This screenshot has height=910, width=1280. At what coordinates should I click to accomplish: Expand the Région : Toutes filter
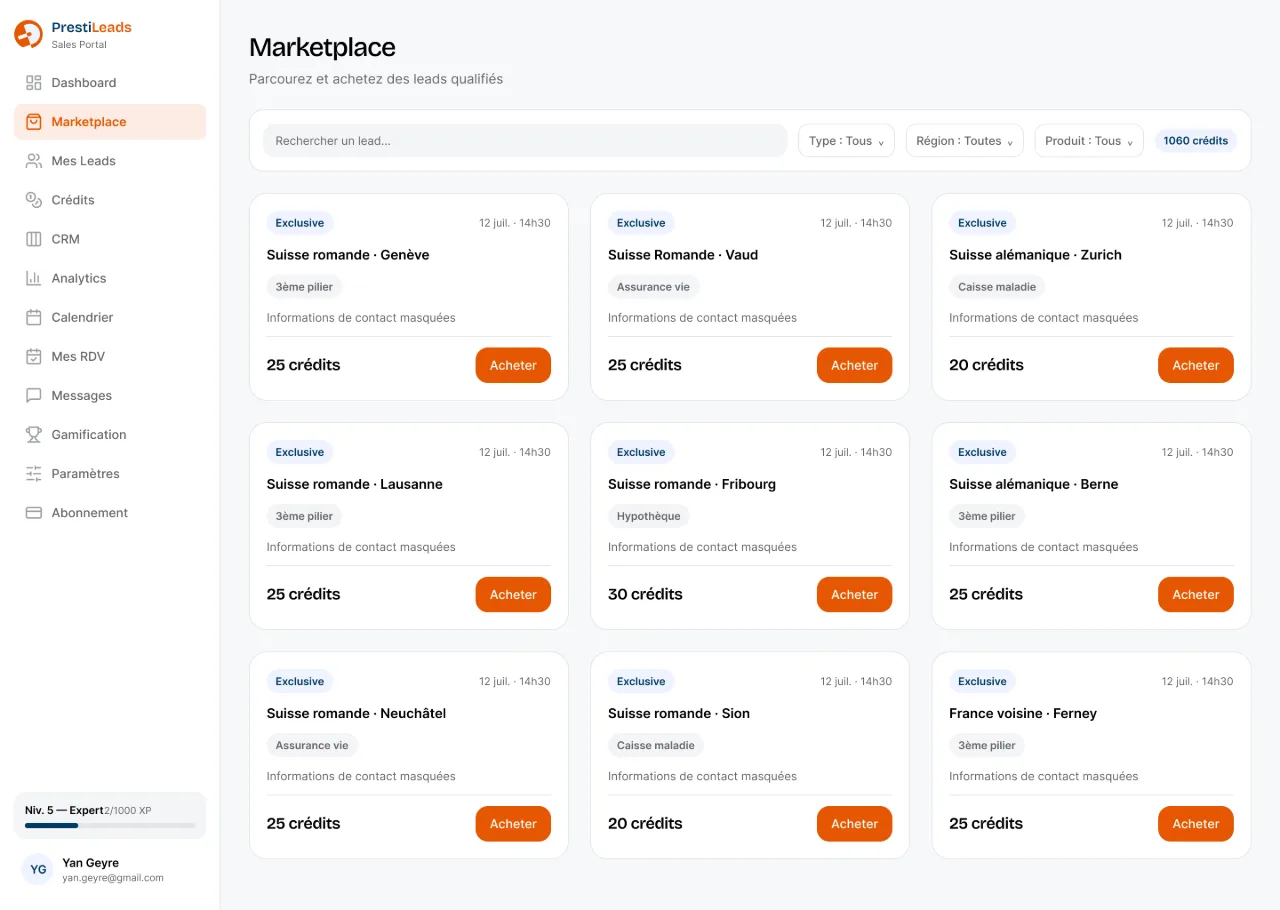[x=964, y=141]
